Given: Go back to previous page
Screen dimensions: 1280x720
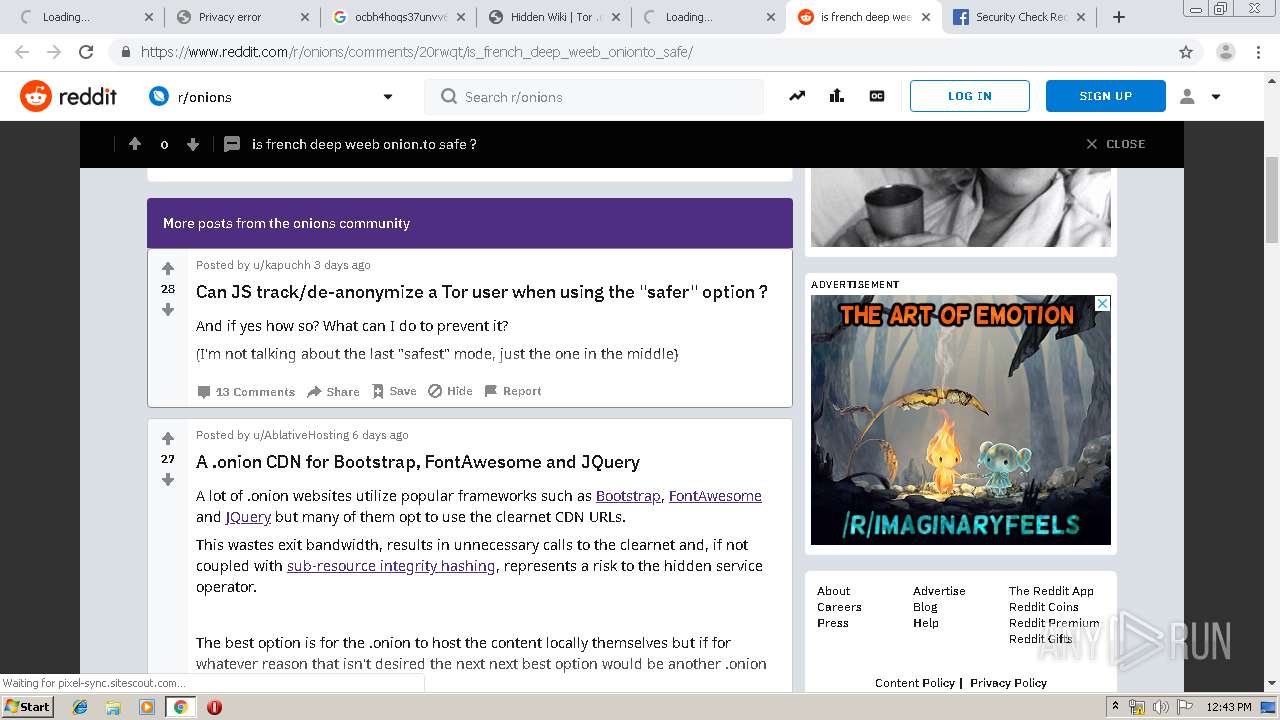Looking at the screenshot, I should 22,52.
